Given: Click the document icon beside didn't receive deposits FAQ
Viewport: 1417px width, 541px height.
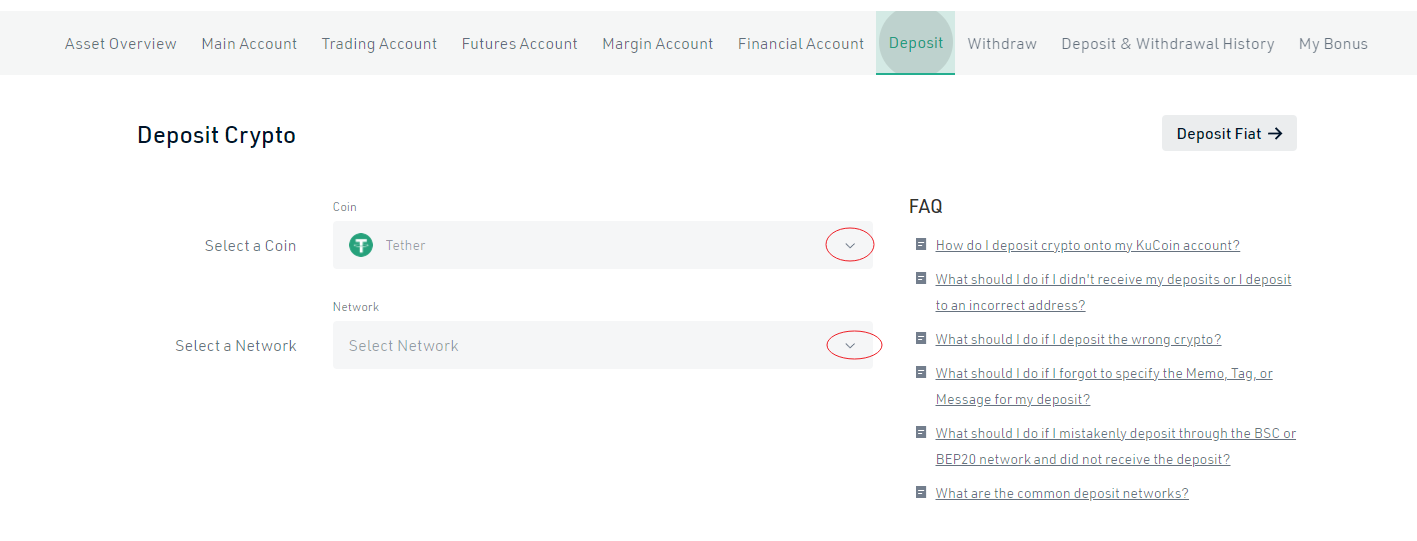Looking at the screenshot, I should pos(921,278).
